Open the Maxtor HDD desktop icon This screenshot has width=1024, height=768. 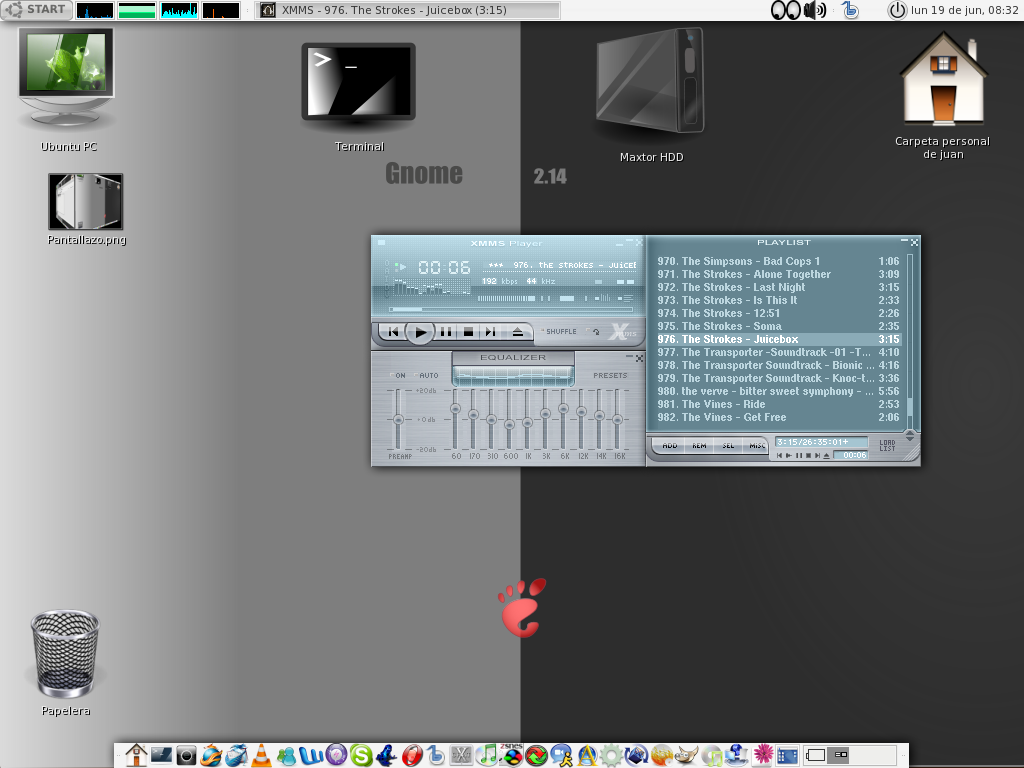[651, 95]
